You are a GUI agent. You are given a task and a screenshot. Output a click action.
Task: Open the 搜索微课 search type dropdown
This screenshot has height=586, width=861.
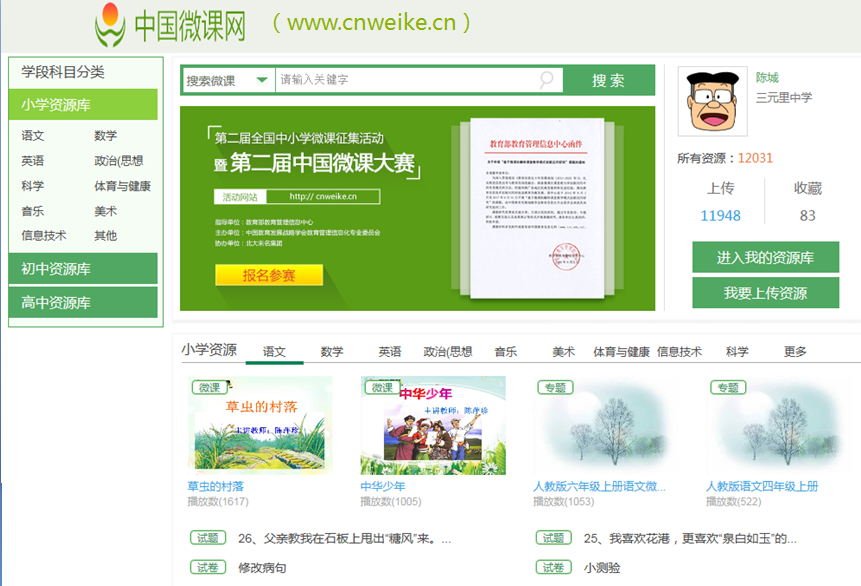pyautogui.click(x=227, y=80)
